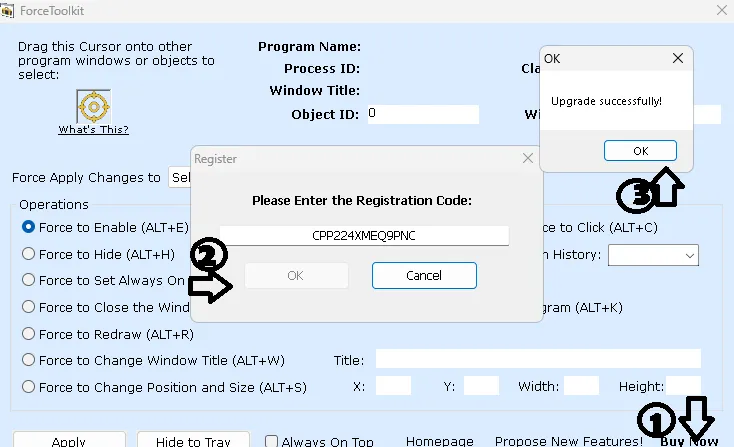Close the Upgrade successfully popup
The image size is (734, 447).
tap(678, 59)
